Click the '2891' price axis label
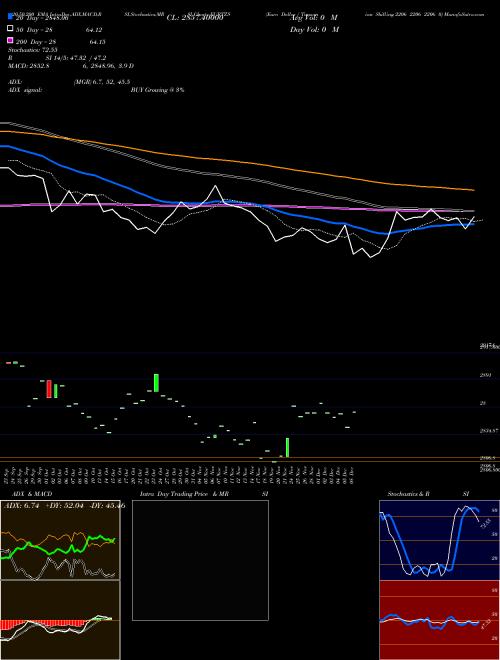The height and width of the screenshot is (660, 500). coord(486,375)
